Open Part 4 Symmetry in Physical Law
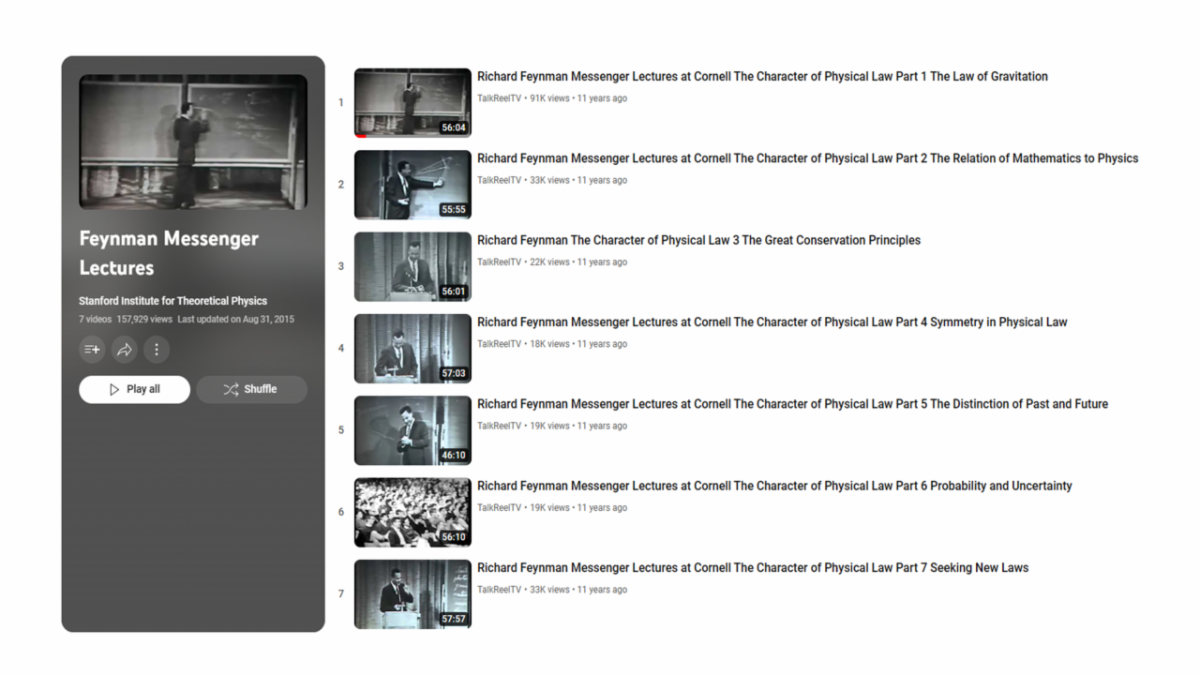The width and height of the screenshot is (1200, 675). [x=772, y=322]
